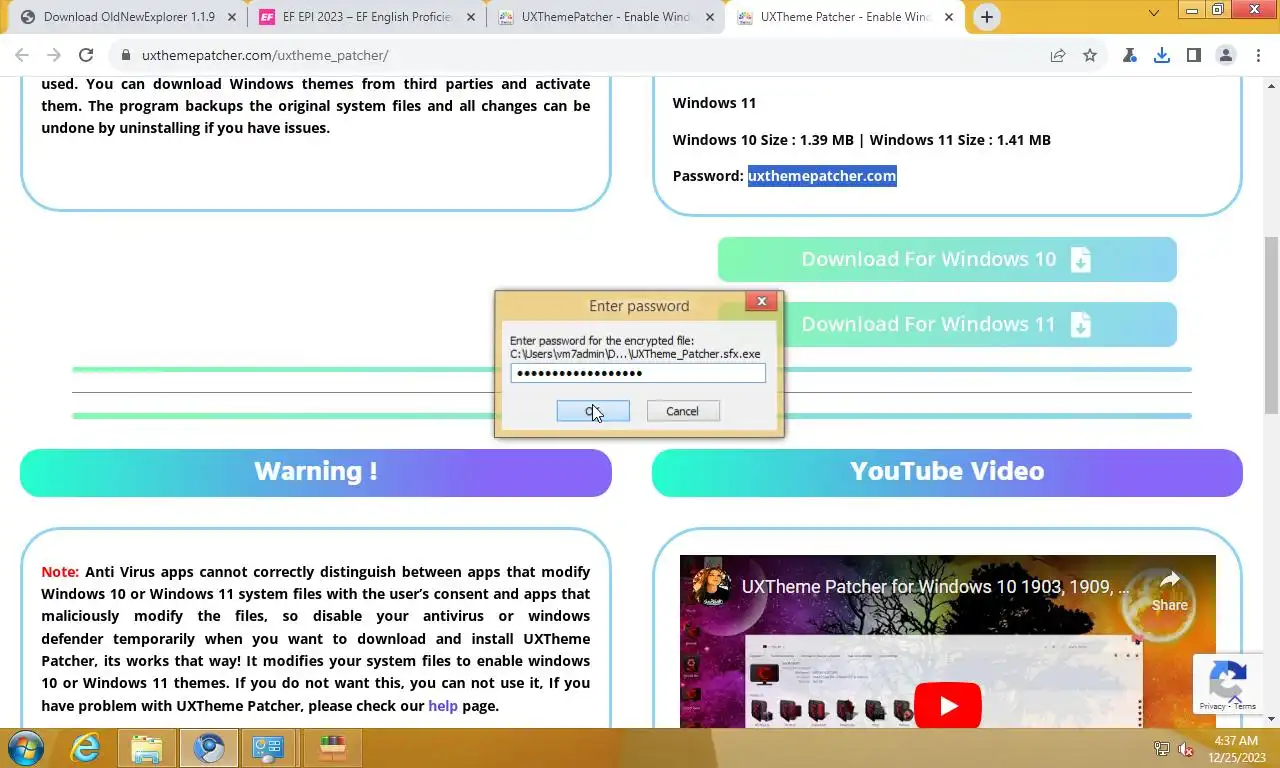This screenshot has height=768, width=1280.
Task: Reload the current page
Action: tap(86, 56)
